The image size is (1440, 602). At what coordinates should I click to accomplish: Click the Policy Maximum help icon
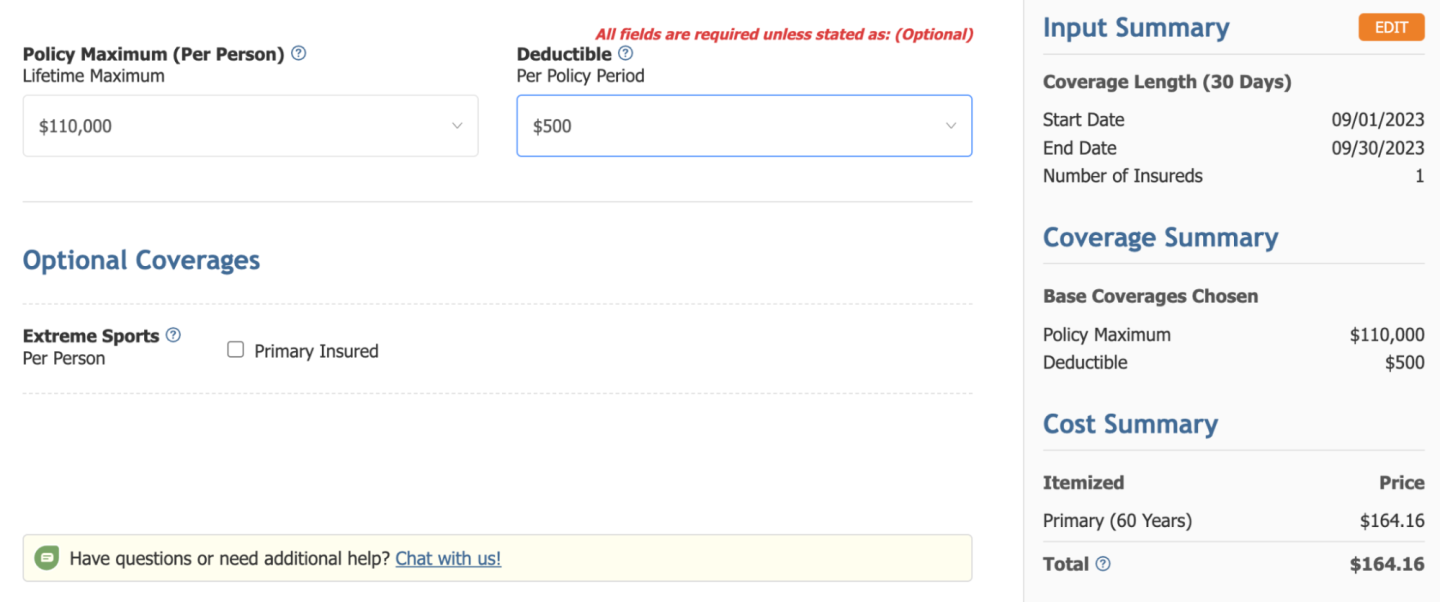click(299, 54)
